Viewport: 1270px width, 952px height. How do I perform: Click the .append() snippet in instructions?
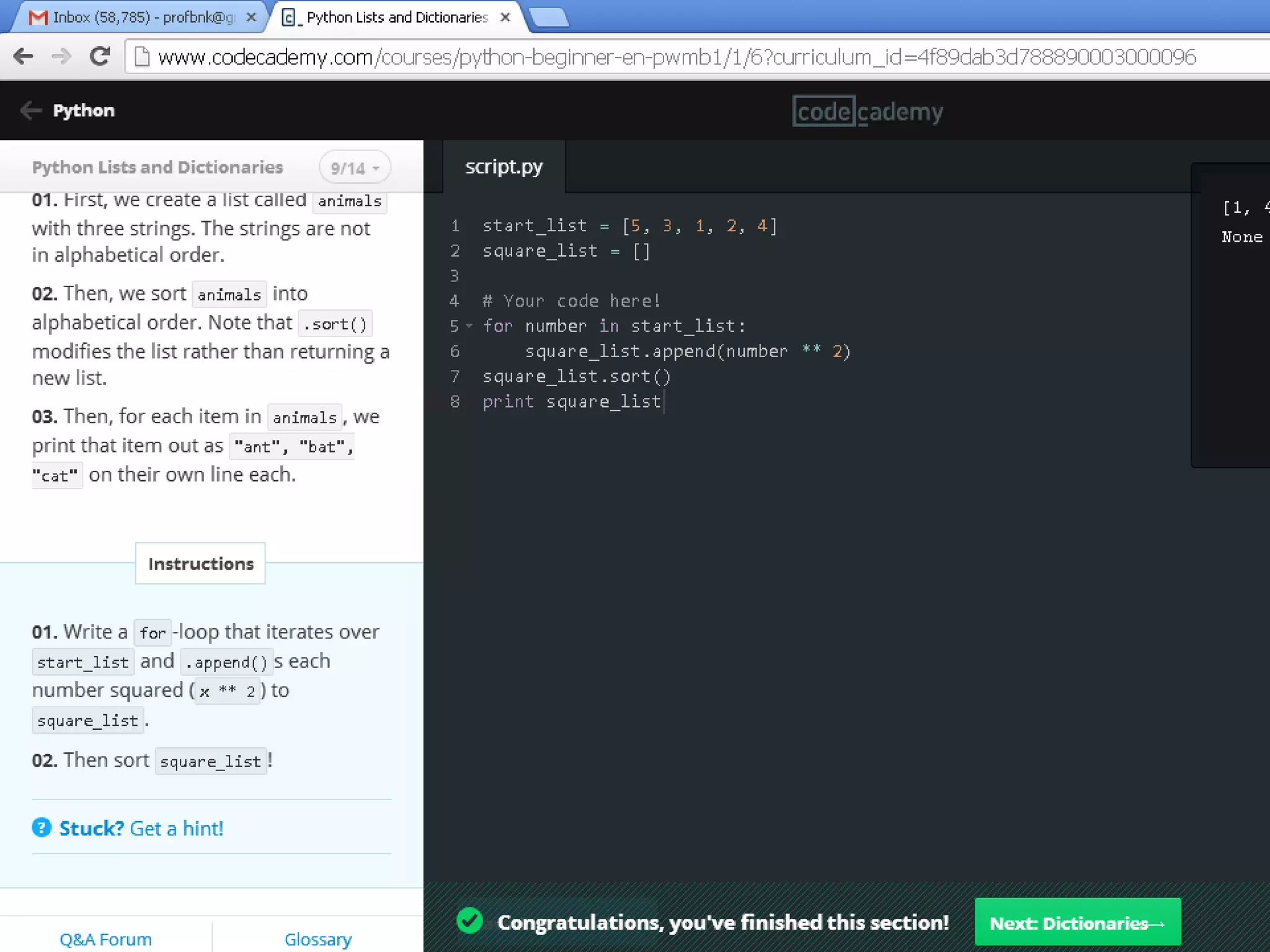(x=226, y=662)
